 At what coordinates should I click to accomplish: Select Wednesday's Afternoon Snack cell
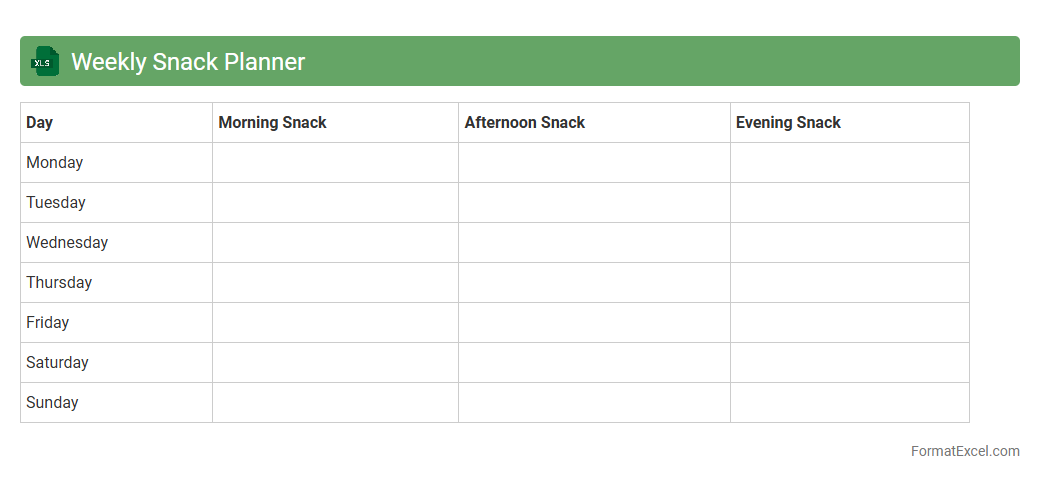594,243
